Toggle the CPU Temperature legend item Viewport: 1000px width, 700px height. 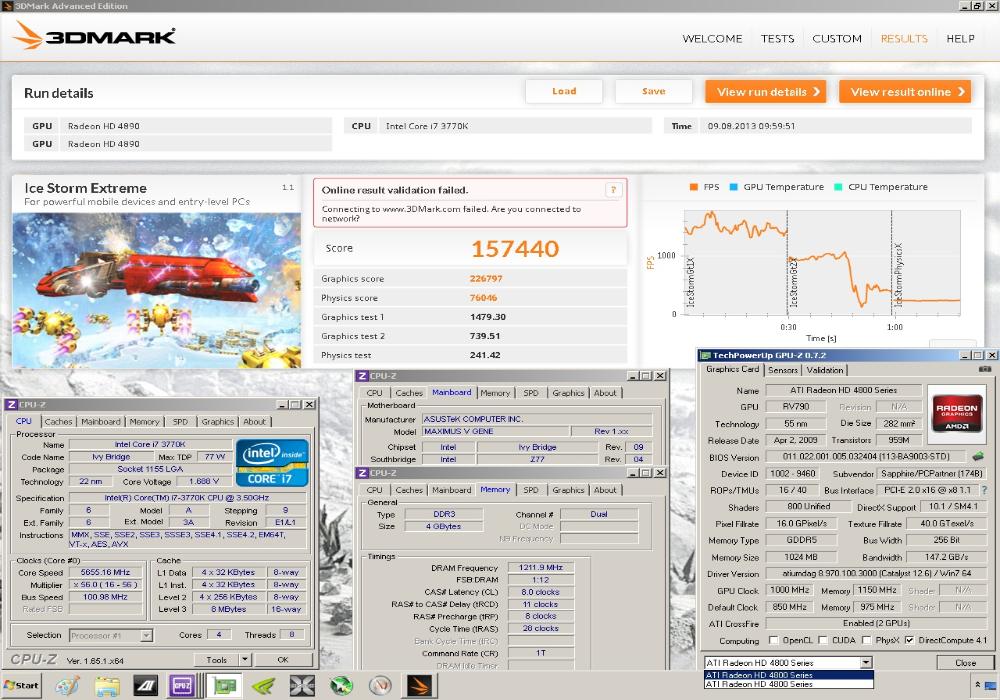click(x=881, y=187)
